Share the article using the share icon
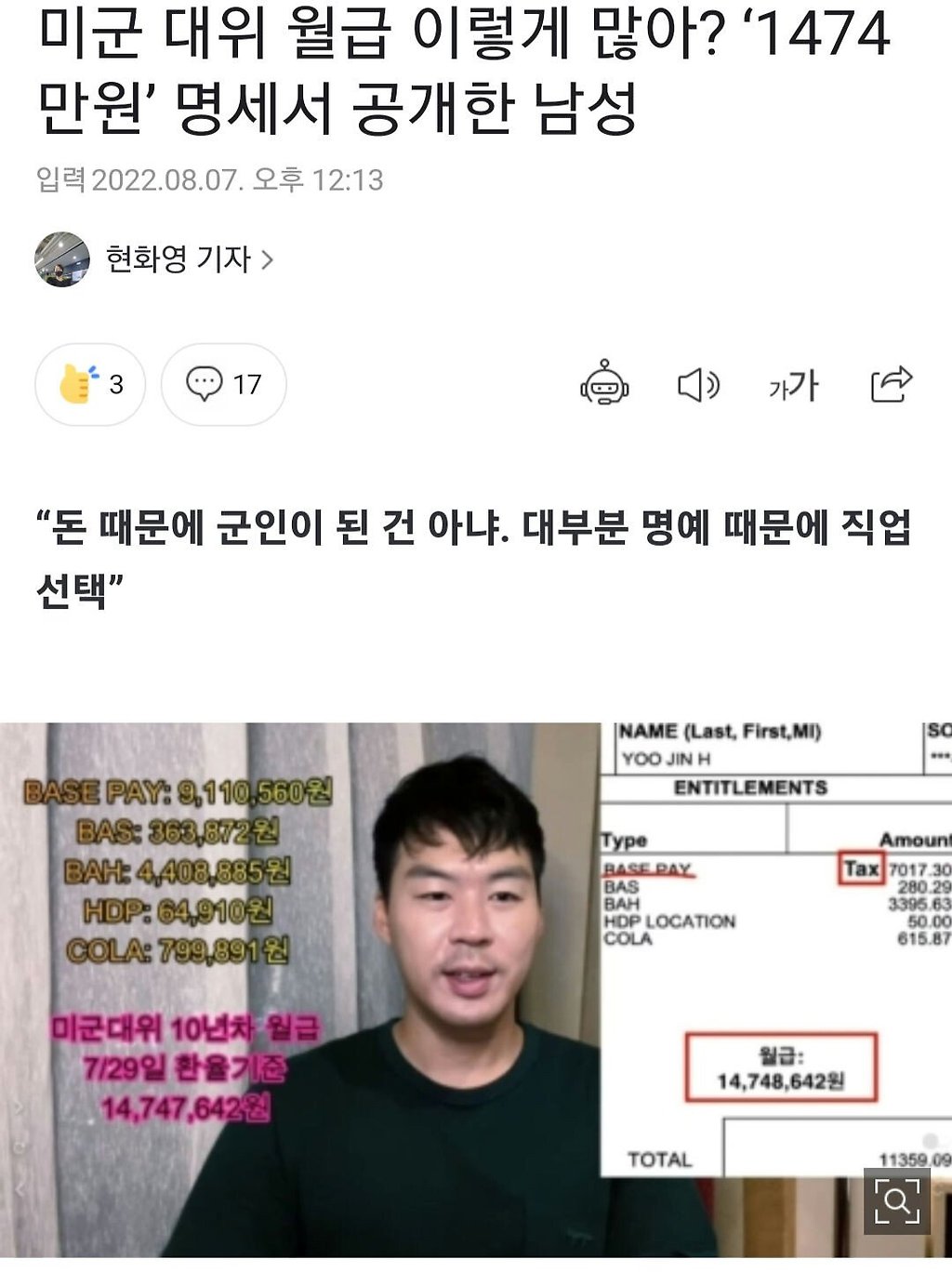The width and height of the screenshot is (952, 1272). pos(891,383)
